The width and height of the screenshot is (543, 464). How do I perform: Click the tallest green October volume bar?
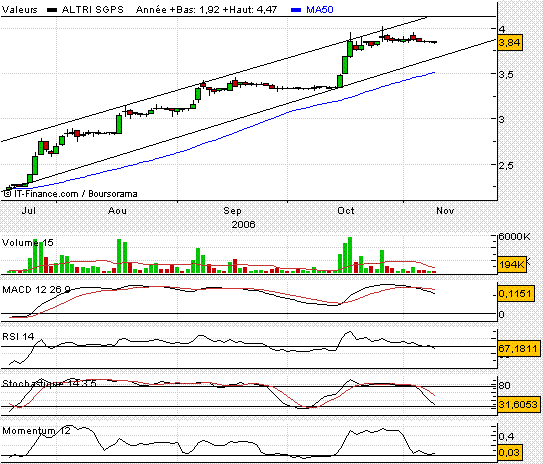[x=350, y=255]
